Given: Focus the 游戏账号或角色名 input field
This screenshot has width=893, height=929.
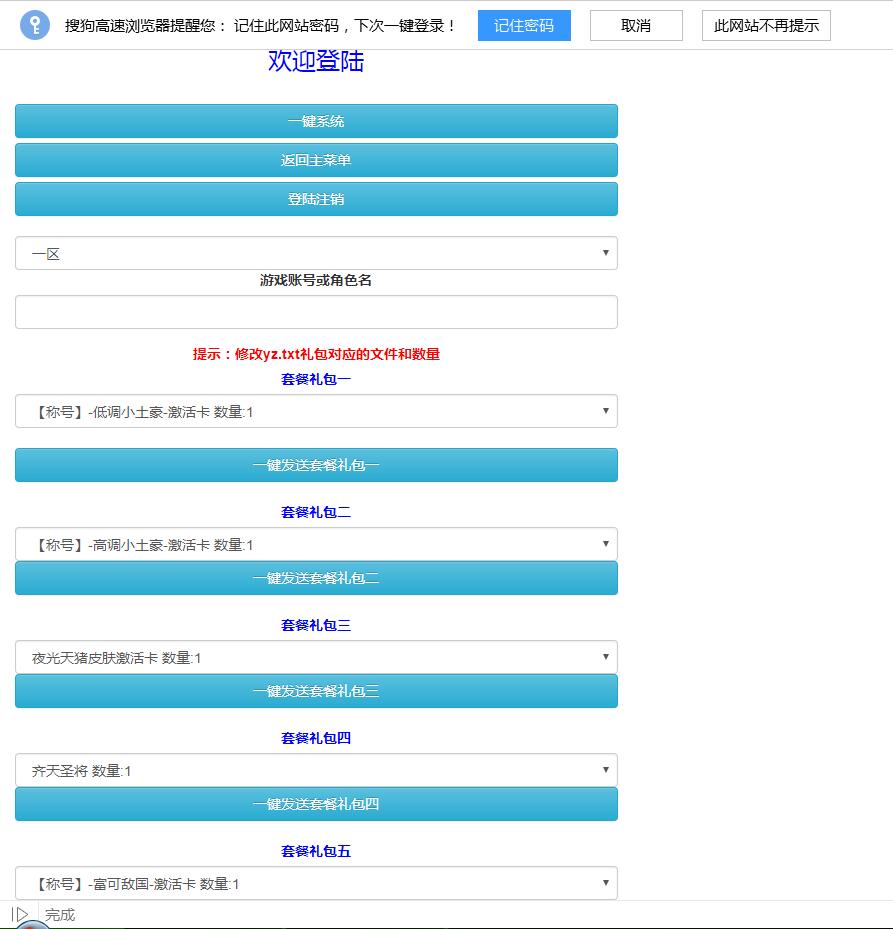Looking at the screenshot, I should pos(316,312).
